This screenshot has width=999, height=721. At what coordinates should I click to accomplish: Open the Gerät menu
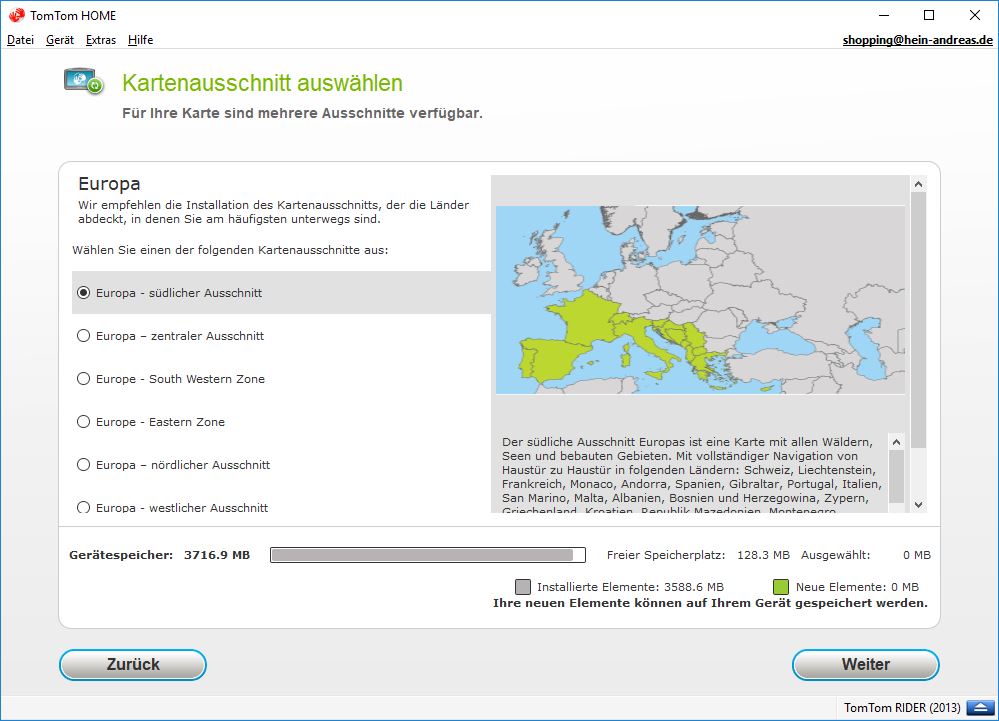pyautogui.click(x=60, y=40)
